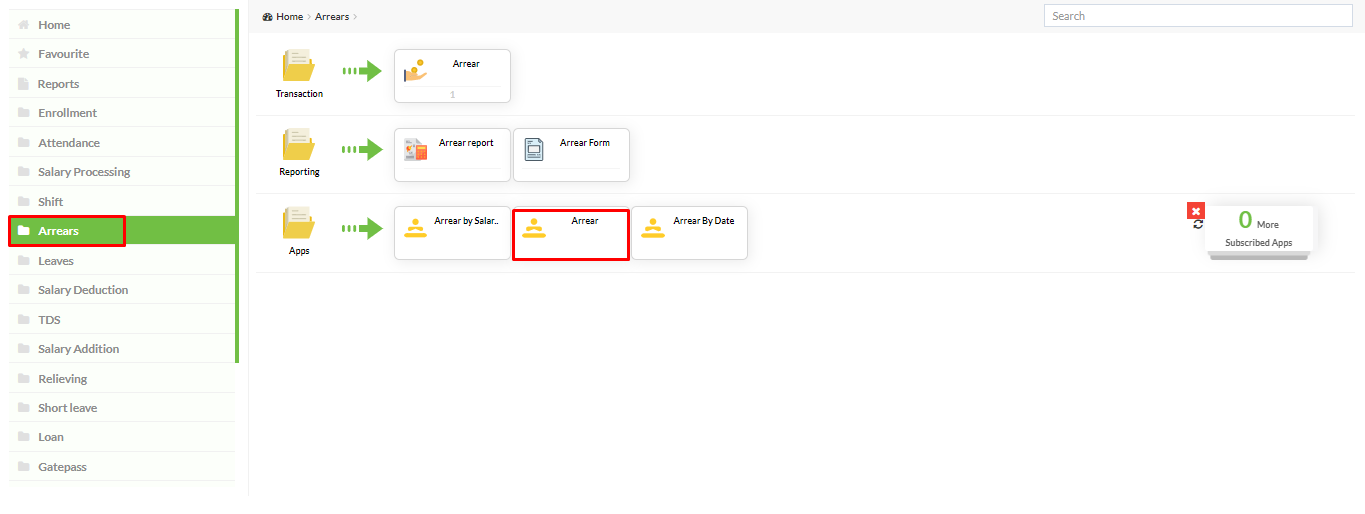1365x514 pixels.
Task: Select Enrollment in the sidebar
Action: click(122, 113)
